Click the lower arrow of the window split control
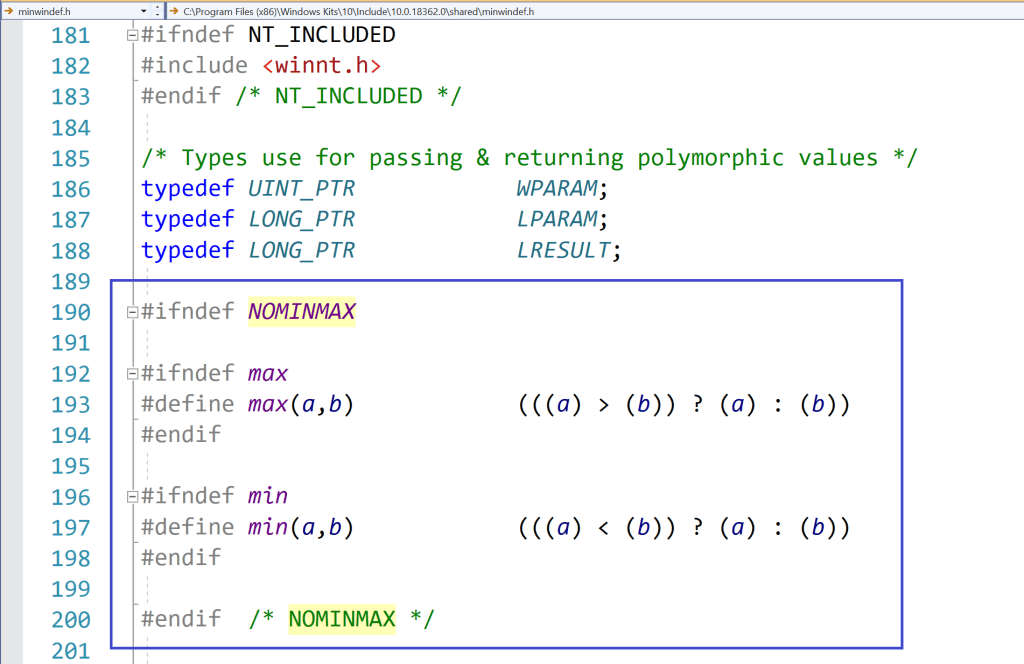 157,14
